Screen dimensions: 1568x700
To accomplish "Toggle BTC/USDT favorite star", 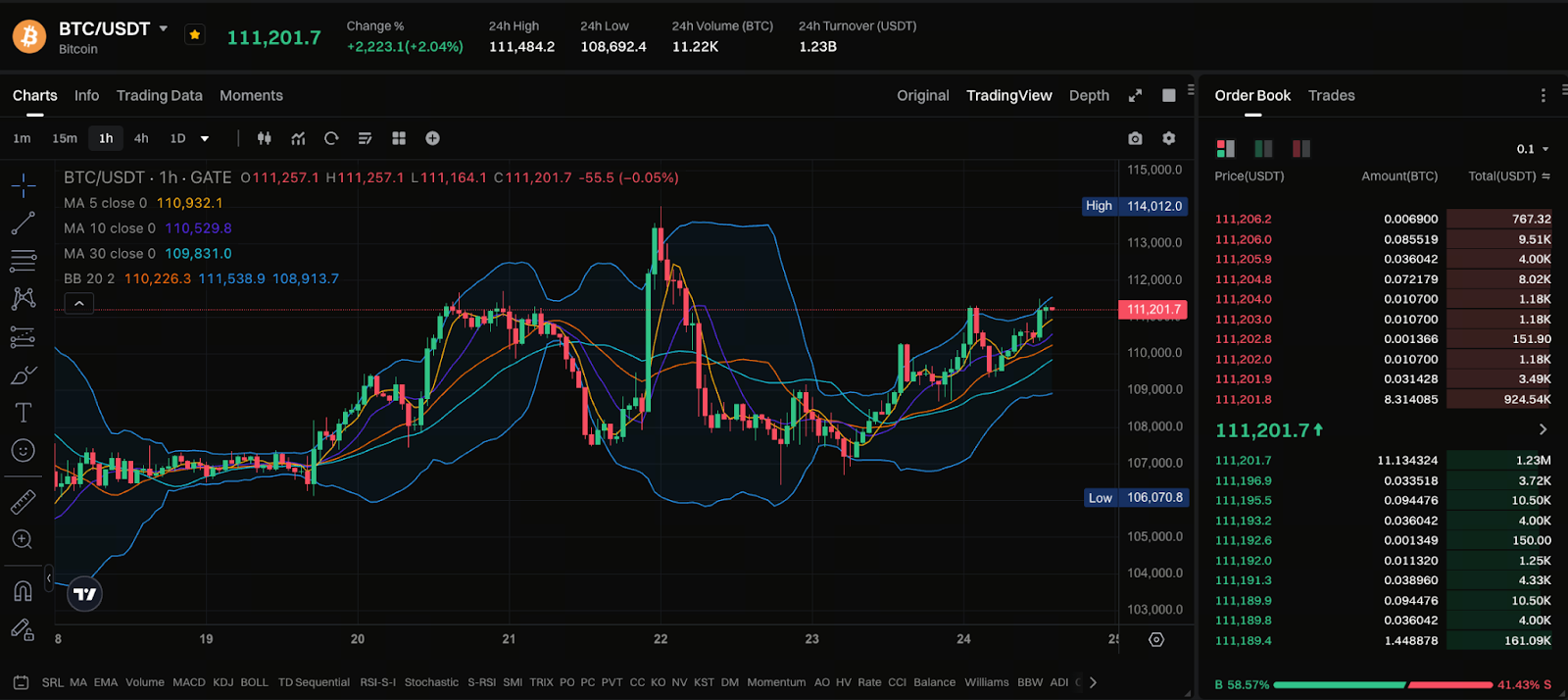I will 195,35.
